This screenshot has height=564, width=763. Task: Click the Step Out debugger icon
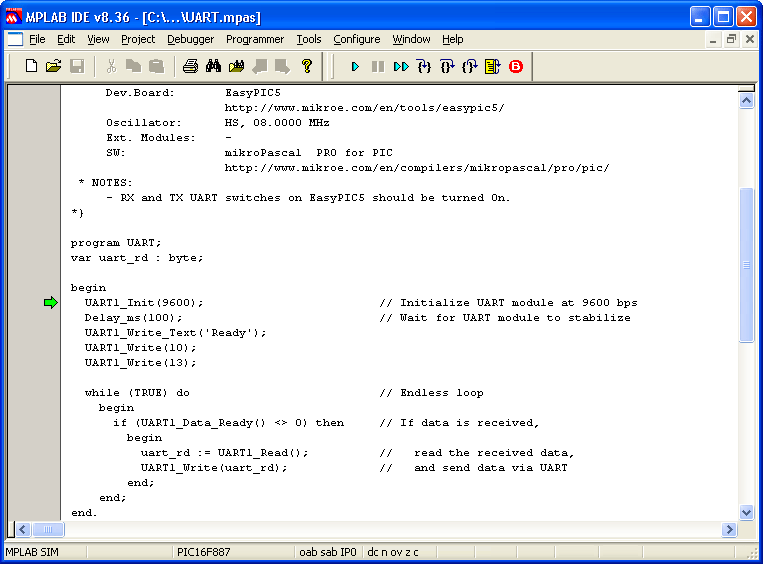(x=470, y=66)
